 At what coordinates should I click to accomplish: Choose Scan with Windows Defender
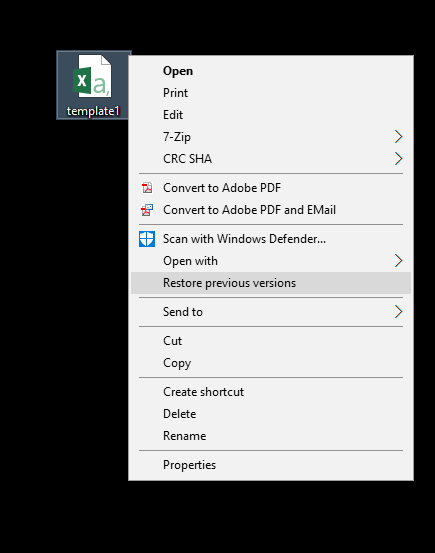[x=271, y=239]
